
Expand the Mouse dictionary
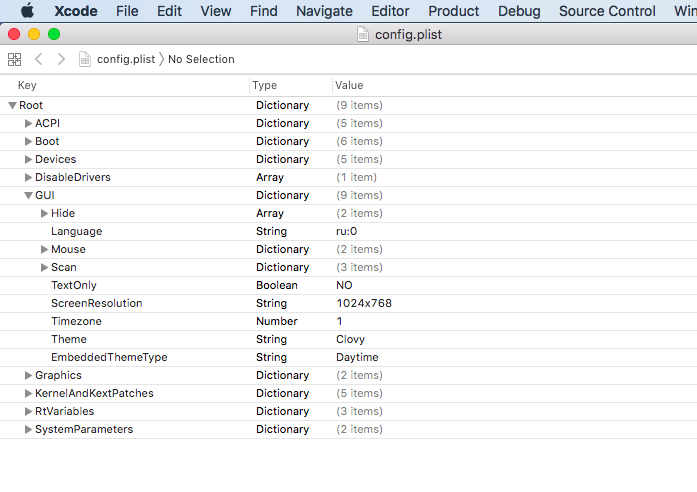44,249
